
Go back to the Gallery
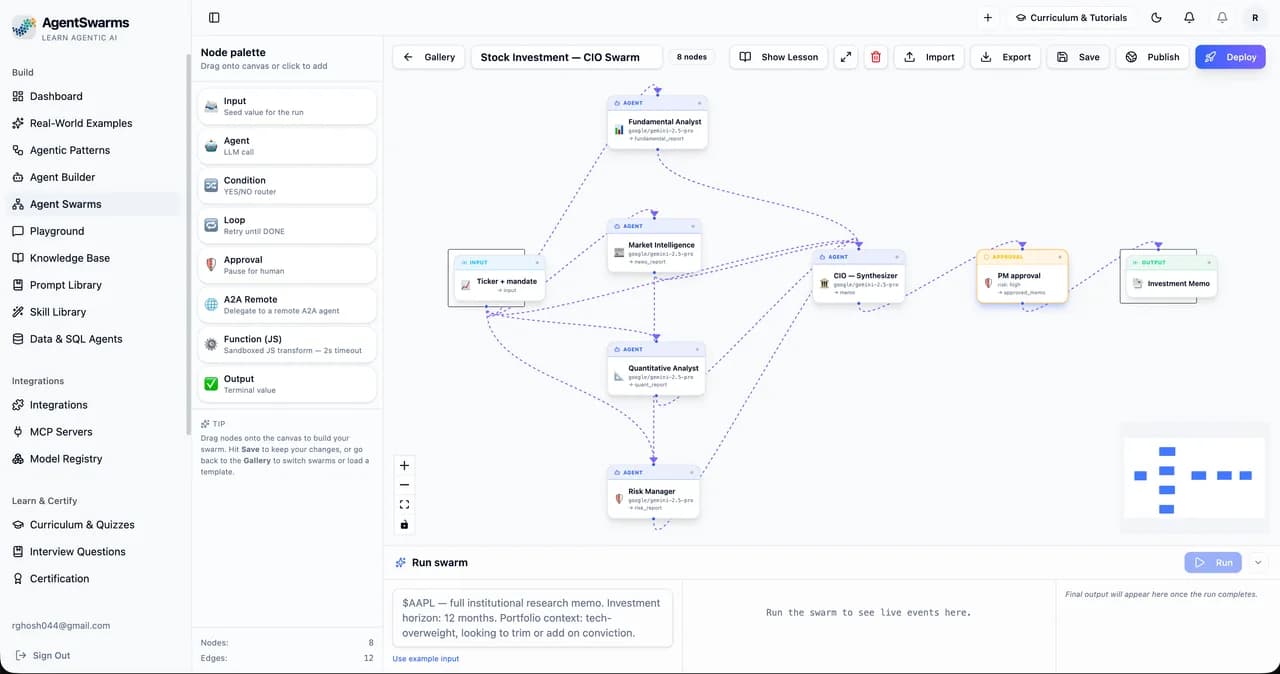429,57
